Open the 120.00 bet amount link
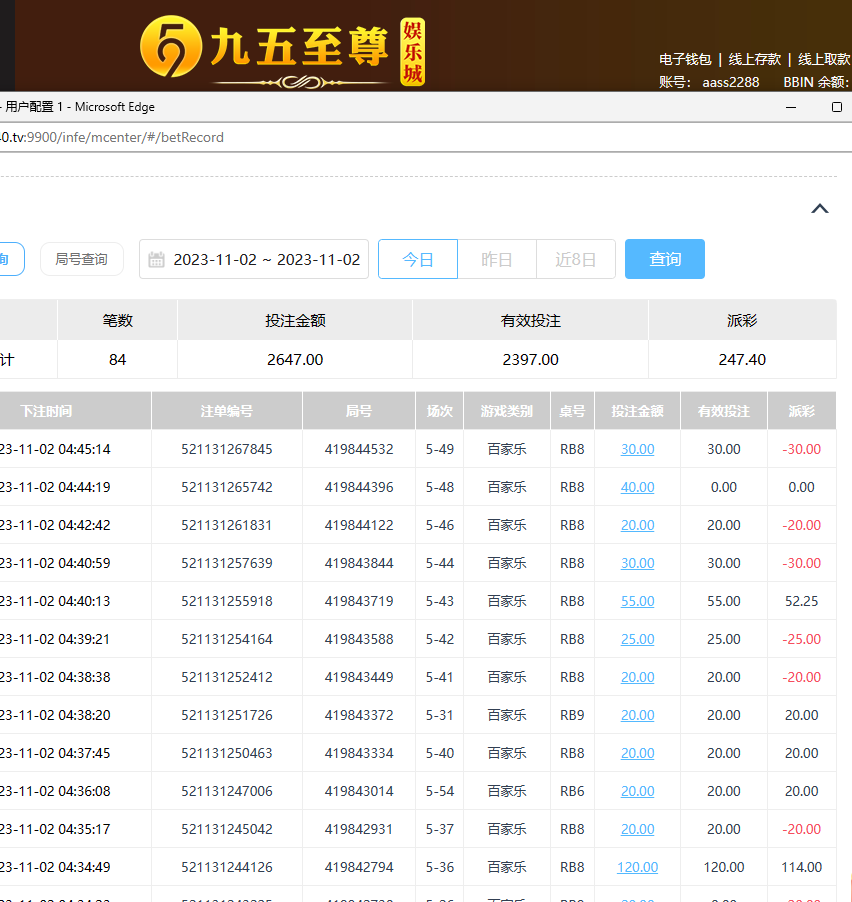The width and height of the screenshot is (852, 902). click(x=637, y=868)
